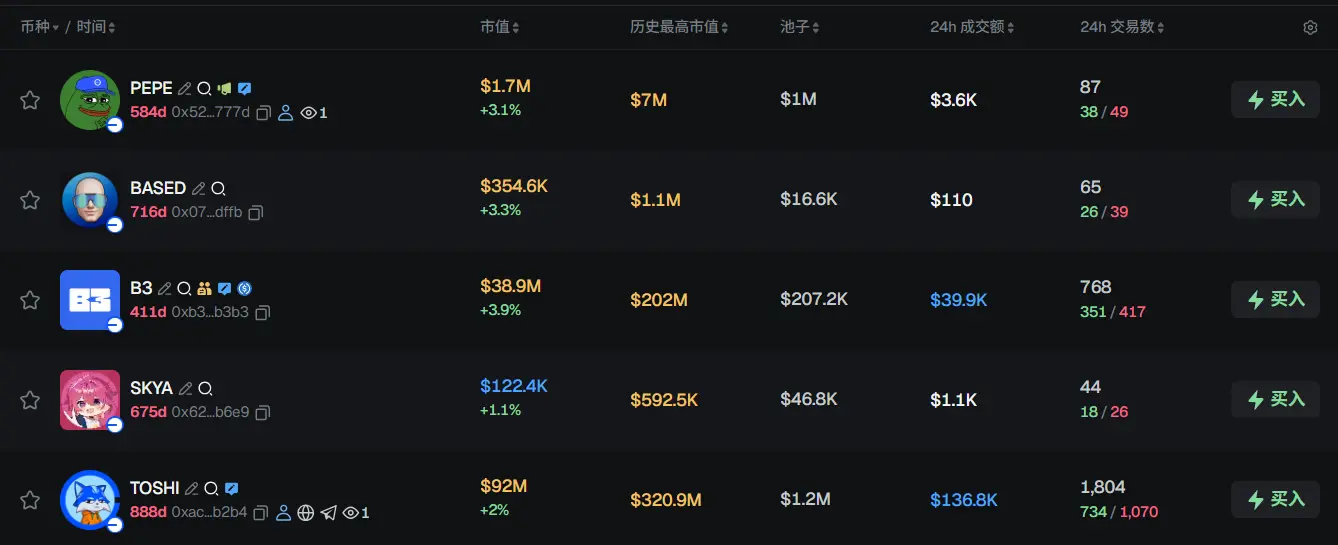Open TOSHI's Telegram link icon

(328, 513)
